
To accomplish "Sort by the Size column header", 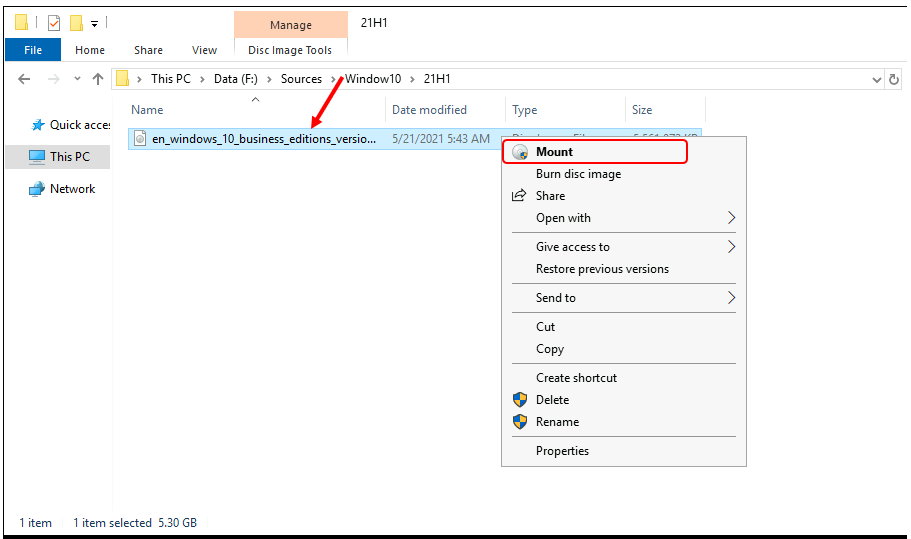I will coord(642,110).
